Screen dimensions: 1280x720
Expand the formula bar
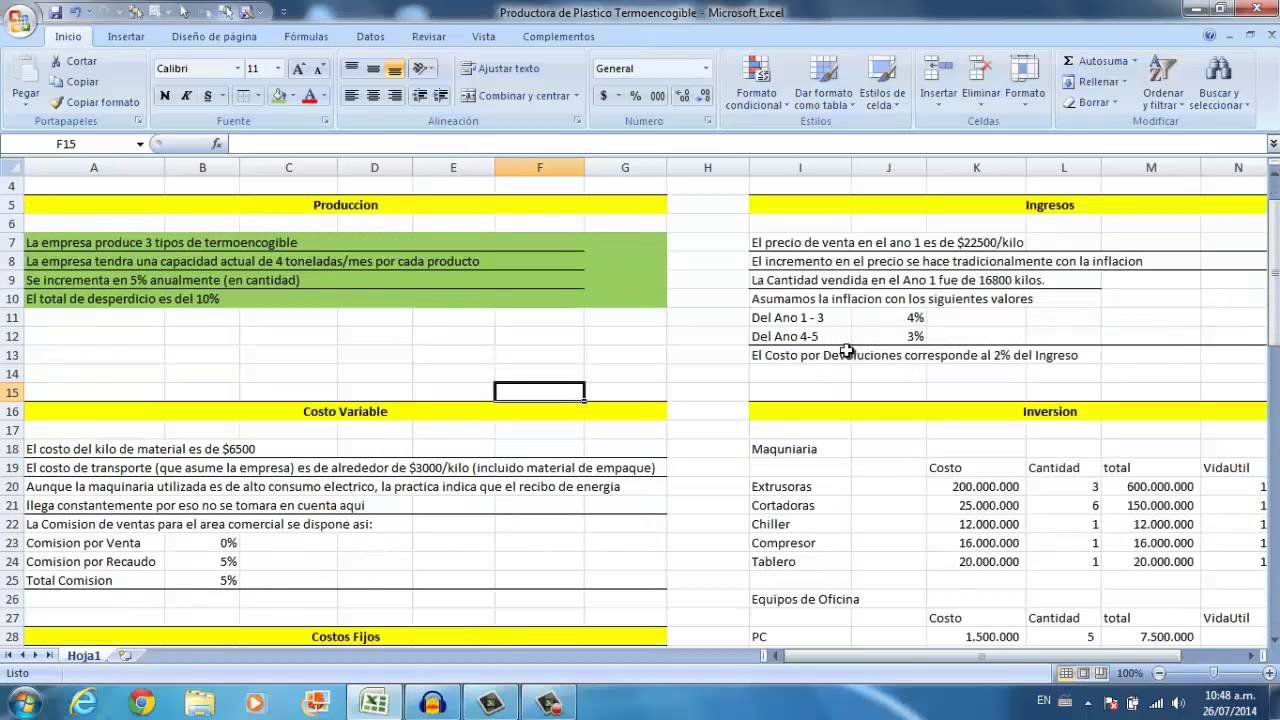(1273, 144)
